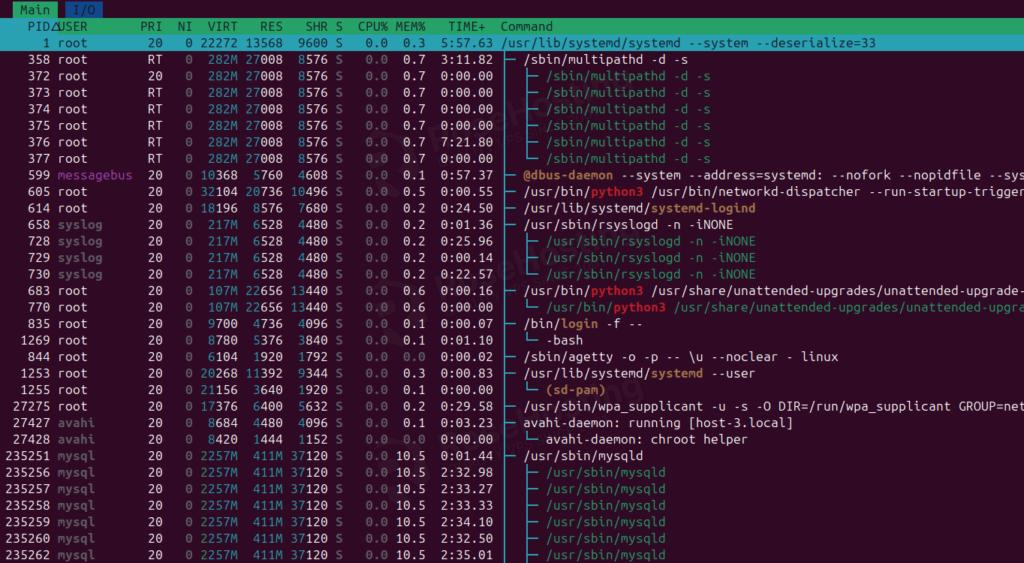1024x563 pixels.
Task: Click PID 605 in the list
Action: 39,191
